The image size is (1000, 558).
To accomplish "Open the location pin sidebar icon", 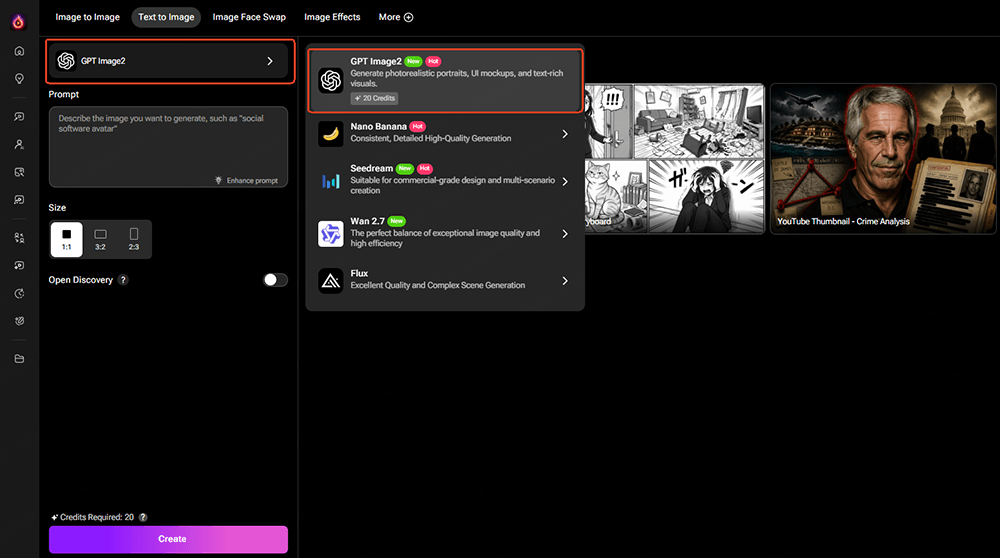I will (x=19, y=78).
